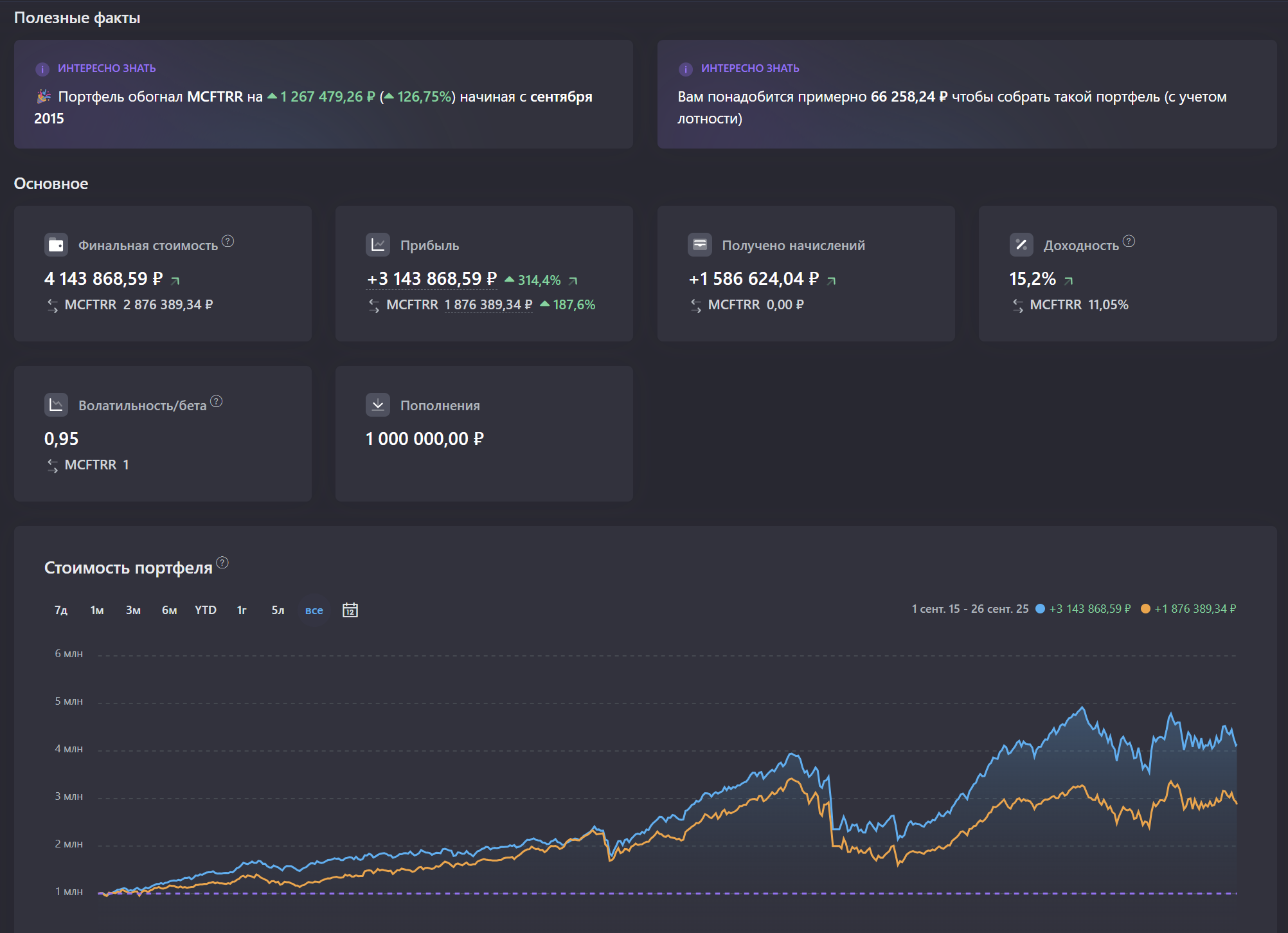Click underlined MCFTRR profit 1 876 389,34 ₽

click(488, 305)
